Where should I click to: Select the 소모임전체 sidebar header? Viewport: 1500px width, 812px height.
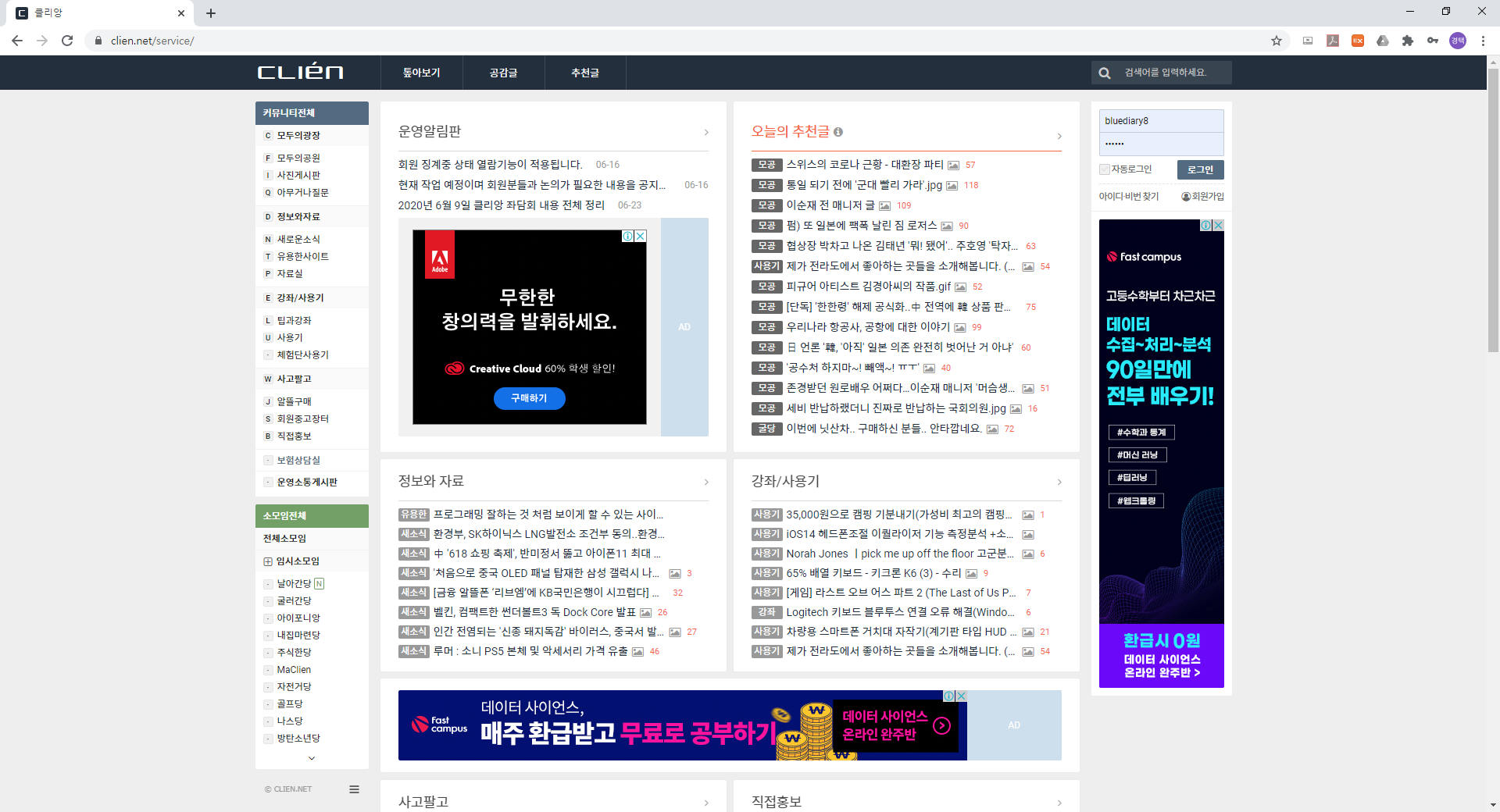[x=312, y=516]
